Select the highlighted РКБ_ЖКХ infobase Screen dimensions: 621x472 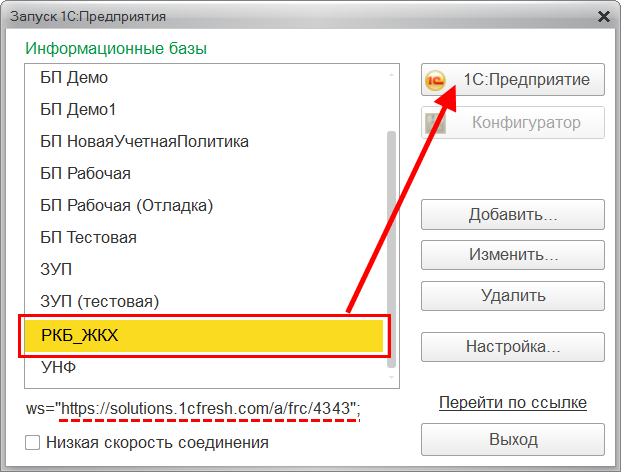204,336
